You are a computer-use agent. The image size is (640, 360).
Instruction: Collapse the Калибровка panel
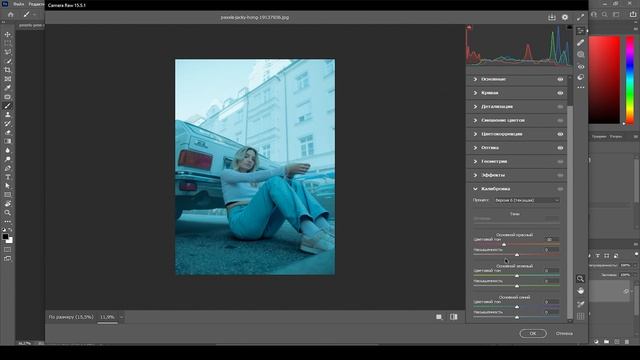[475, 189]
